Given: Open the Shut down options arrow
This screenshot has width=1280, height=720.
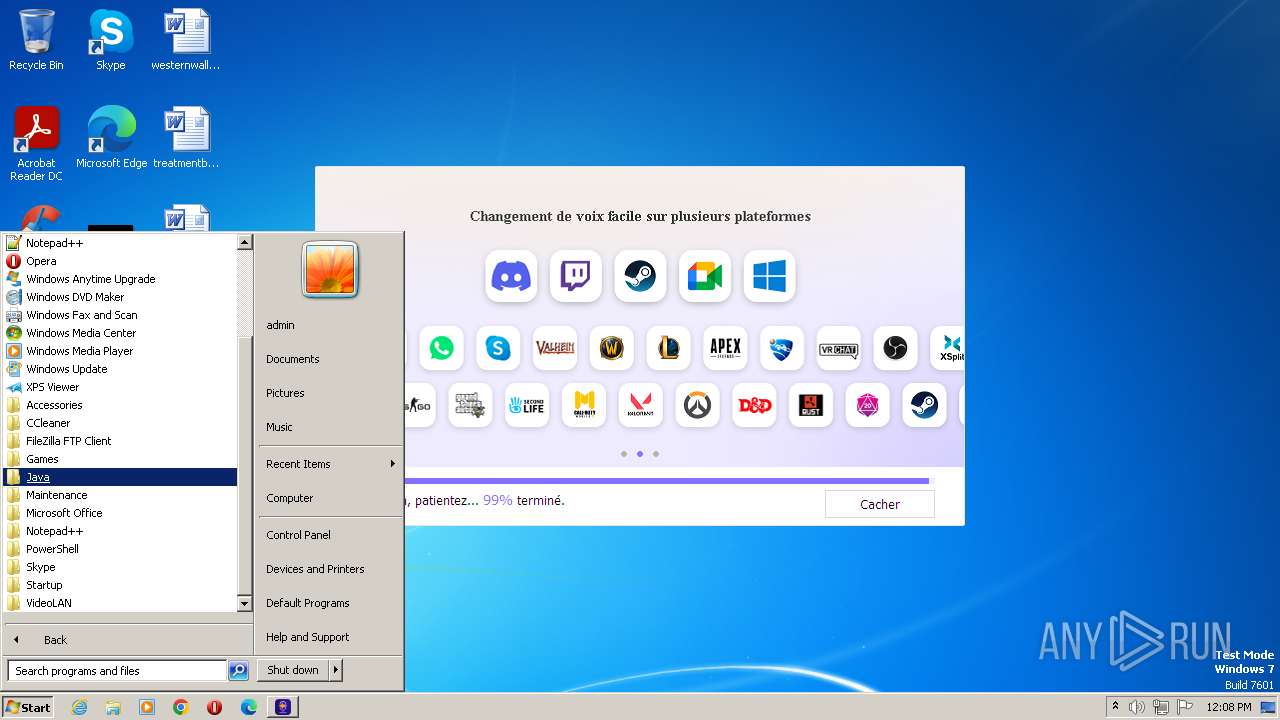Looking at the screenshot, I should coord(336,670).
